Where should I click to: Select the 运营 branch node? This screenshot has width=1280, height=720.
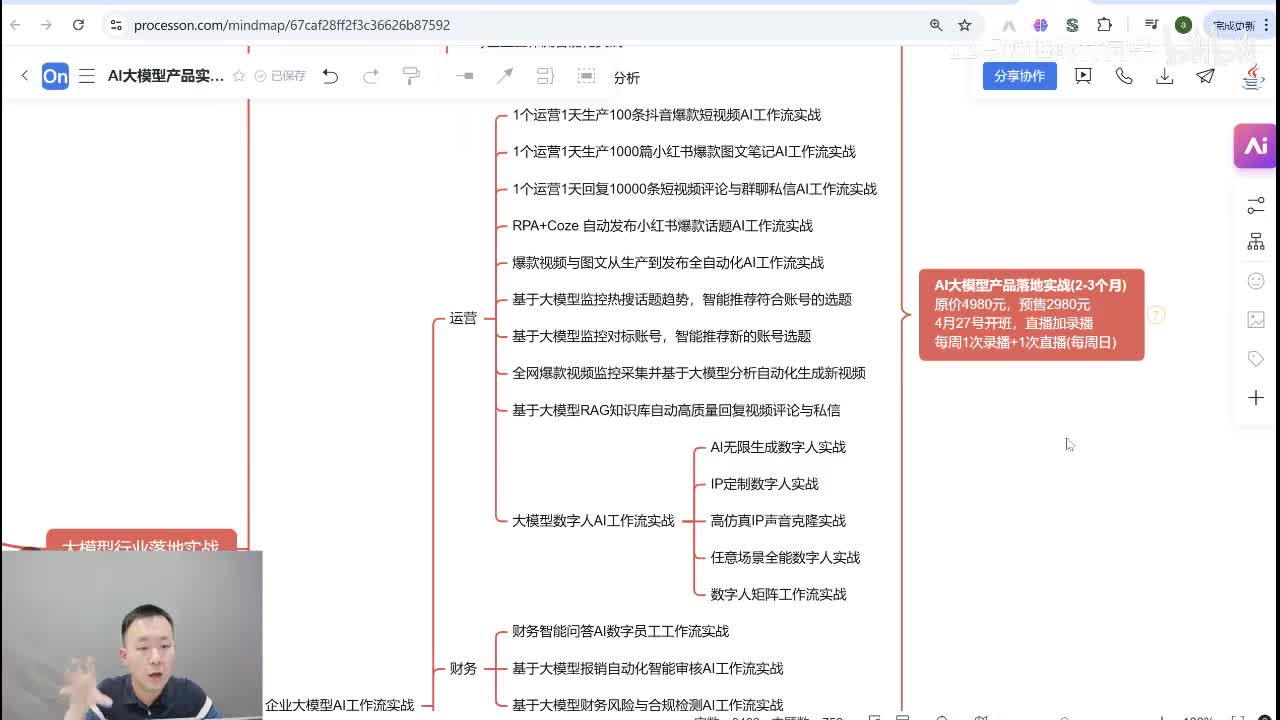click(463, 318)
